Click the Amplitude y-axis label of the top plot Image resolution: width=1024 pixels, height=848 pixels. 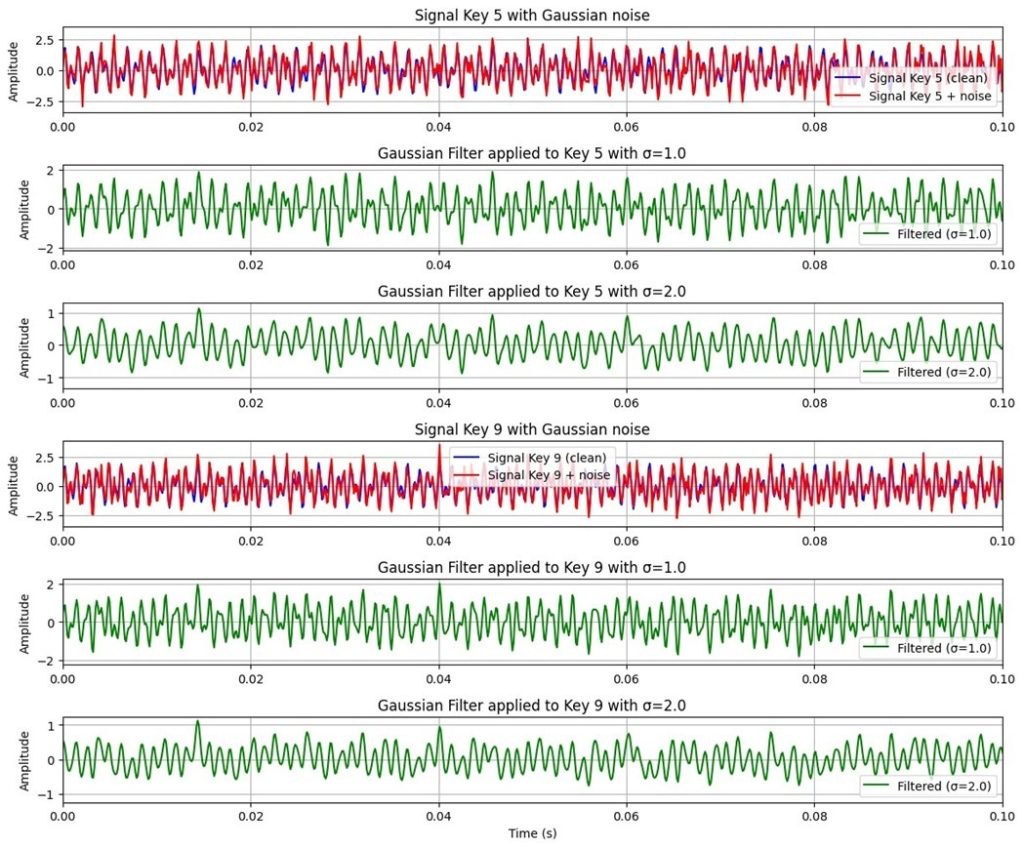point(14,70)
